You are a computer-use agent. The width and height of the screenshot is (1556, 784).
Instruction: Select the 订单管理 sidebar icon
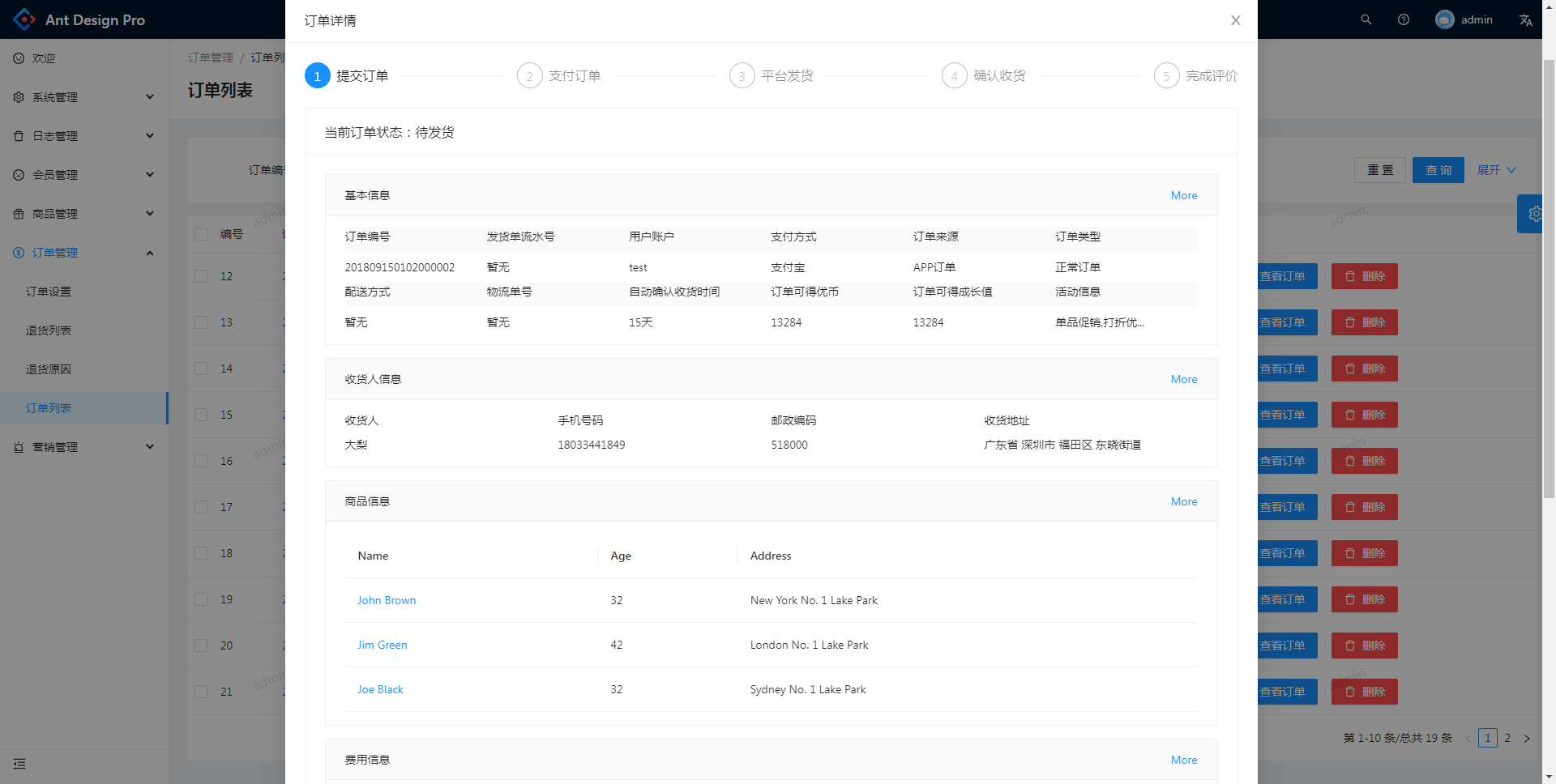19,252
